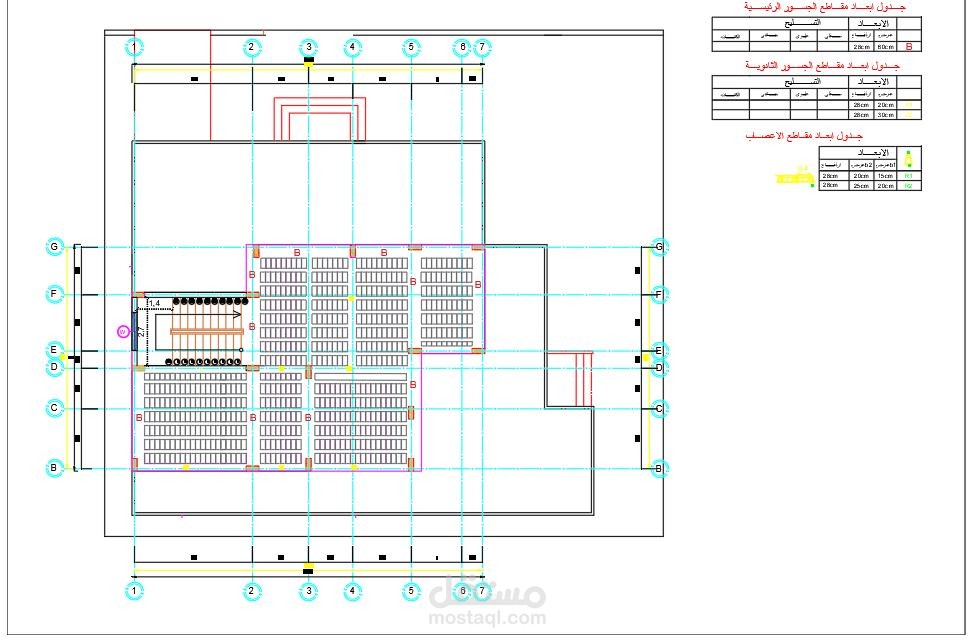Select red B label in main beams table

909,47
